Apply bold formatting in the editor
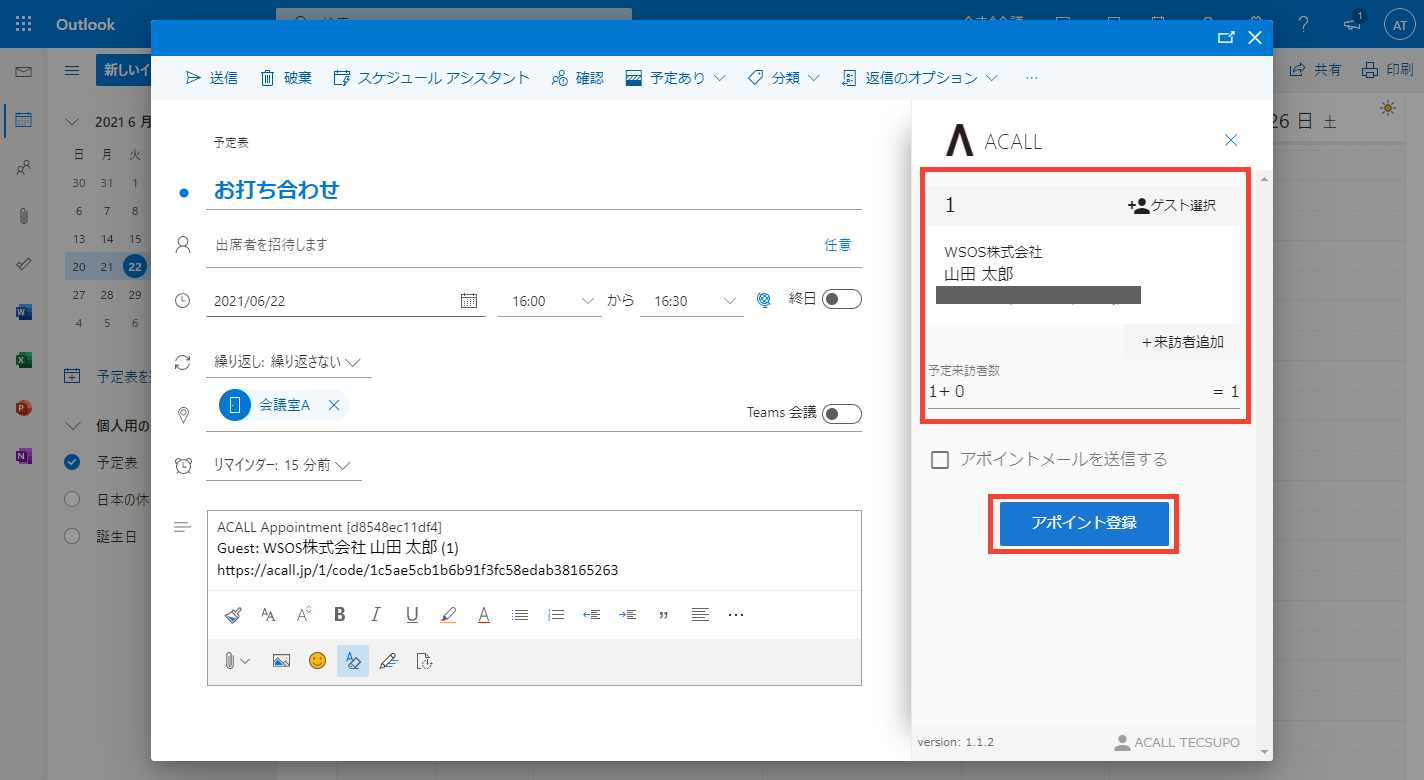1424x780 pixels. click(x=340, y=615)
